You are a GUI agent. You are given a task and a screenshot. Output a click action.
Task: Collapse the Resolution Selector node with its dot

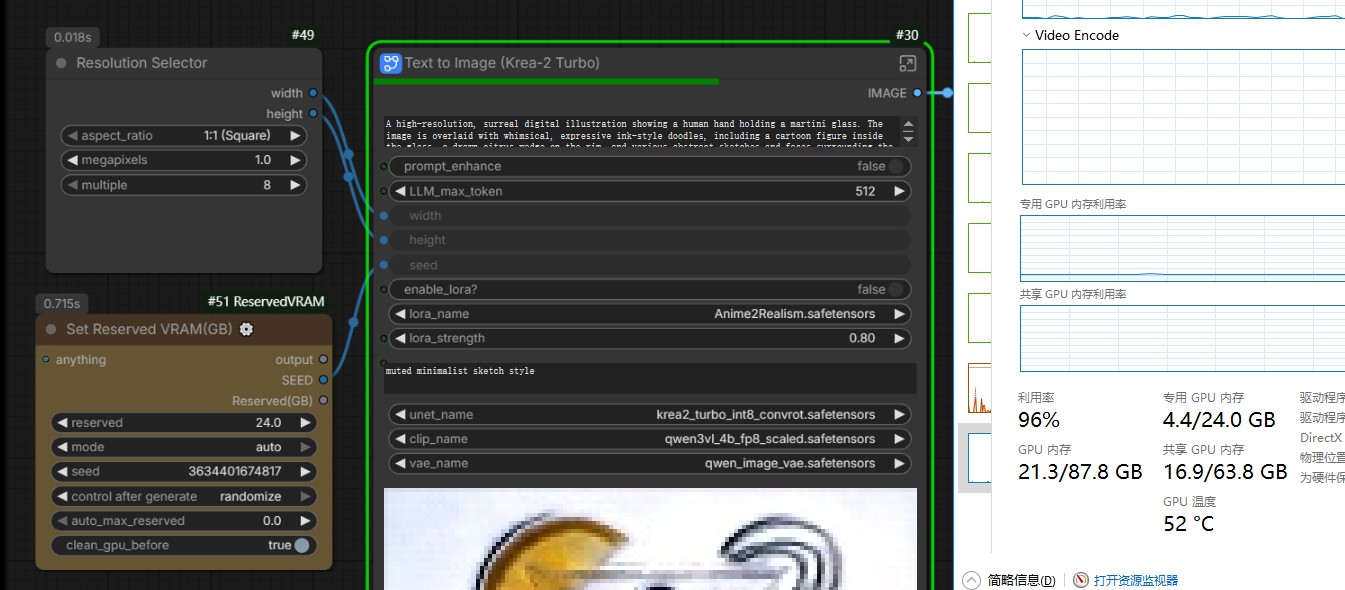point(61,63)
